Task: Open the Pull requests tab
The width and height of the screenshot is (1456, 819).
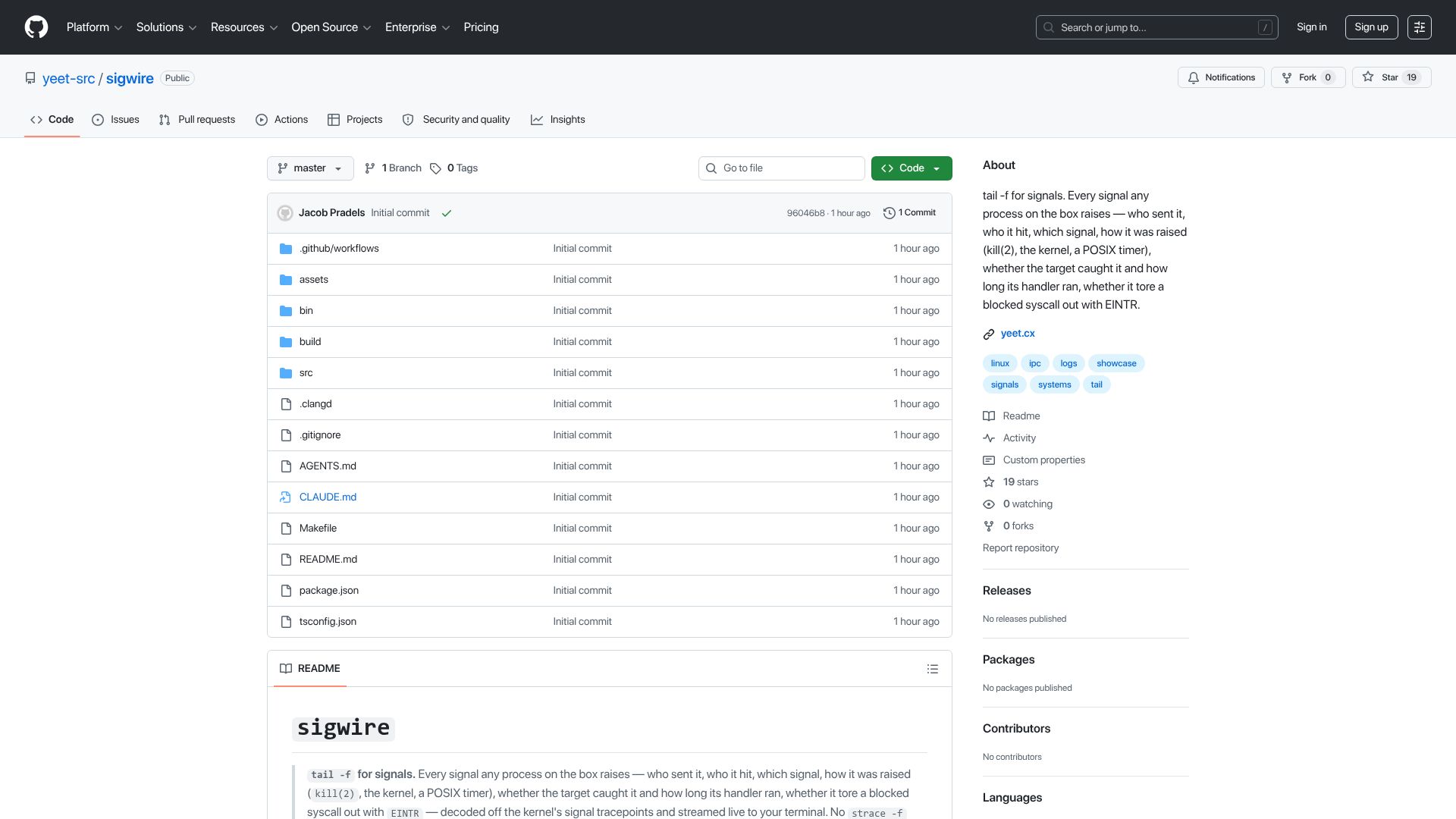Action: 197,120
